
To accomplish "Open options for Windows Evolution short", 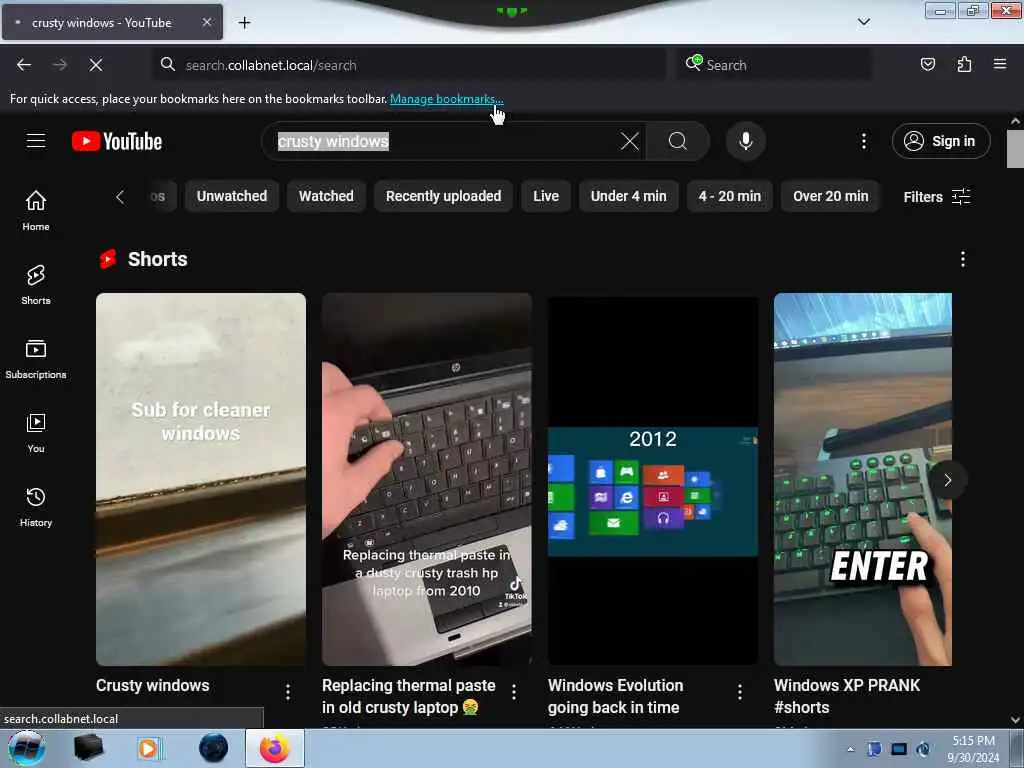I will (740, 692).
